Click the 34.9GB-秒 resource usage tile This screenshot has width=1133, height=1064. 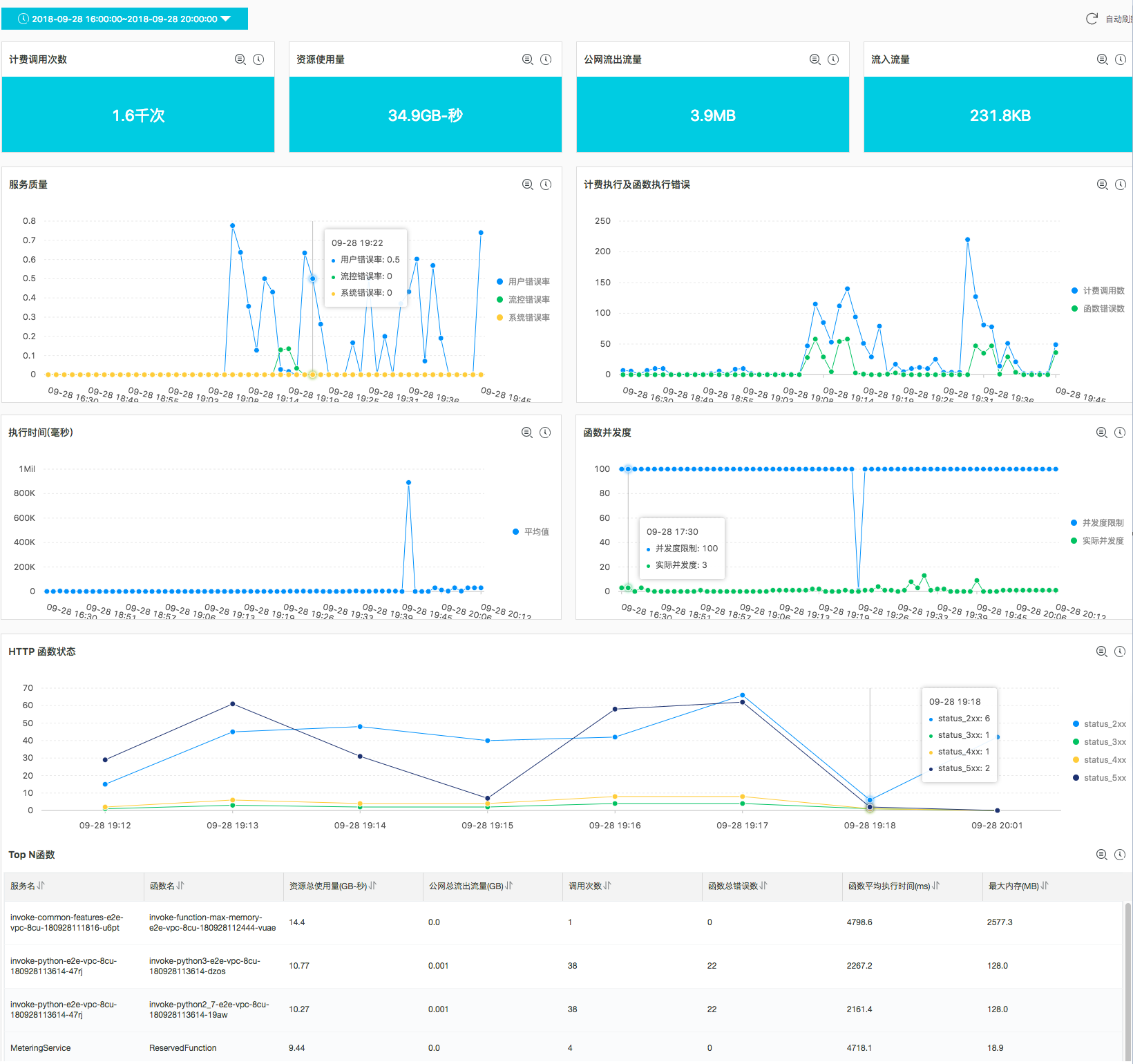426,115
